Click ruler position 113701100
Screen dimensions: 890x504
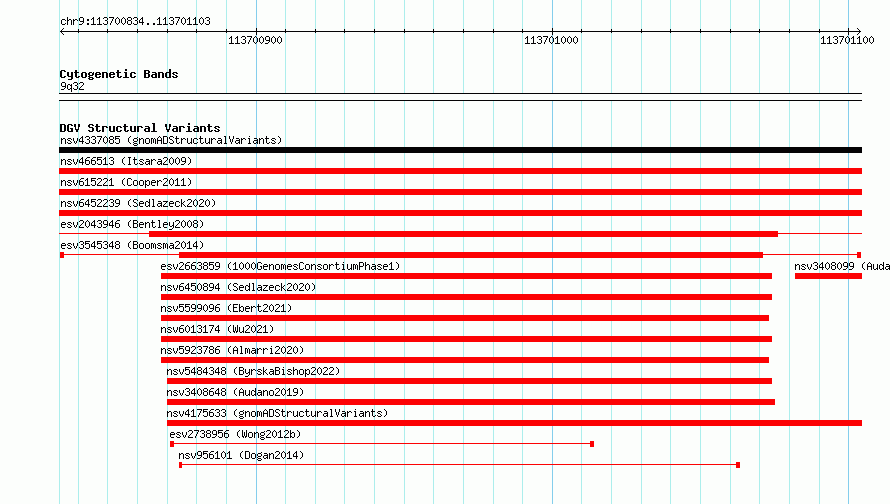tap(847, 40)
